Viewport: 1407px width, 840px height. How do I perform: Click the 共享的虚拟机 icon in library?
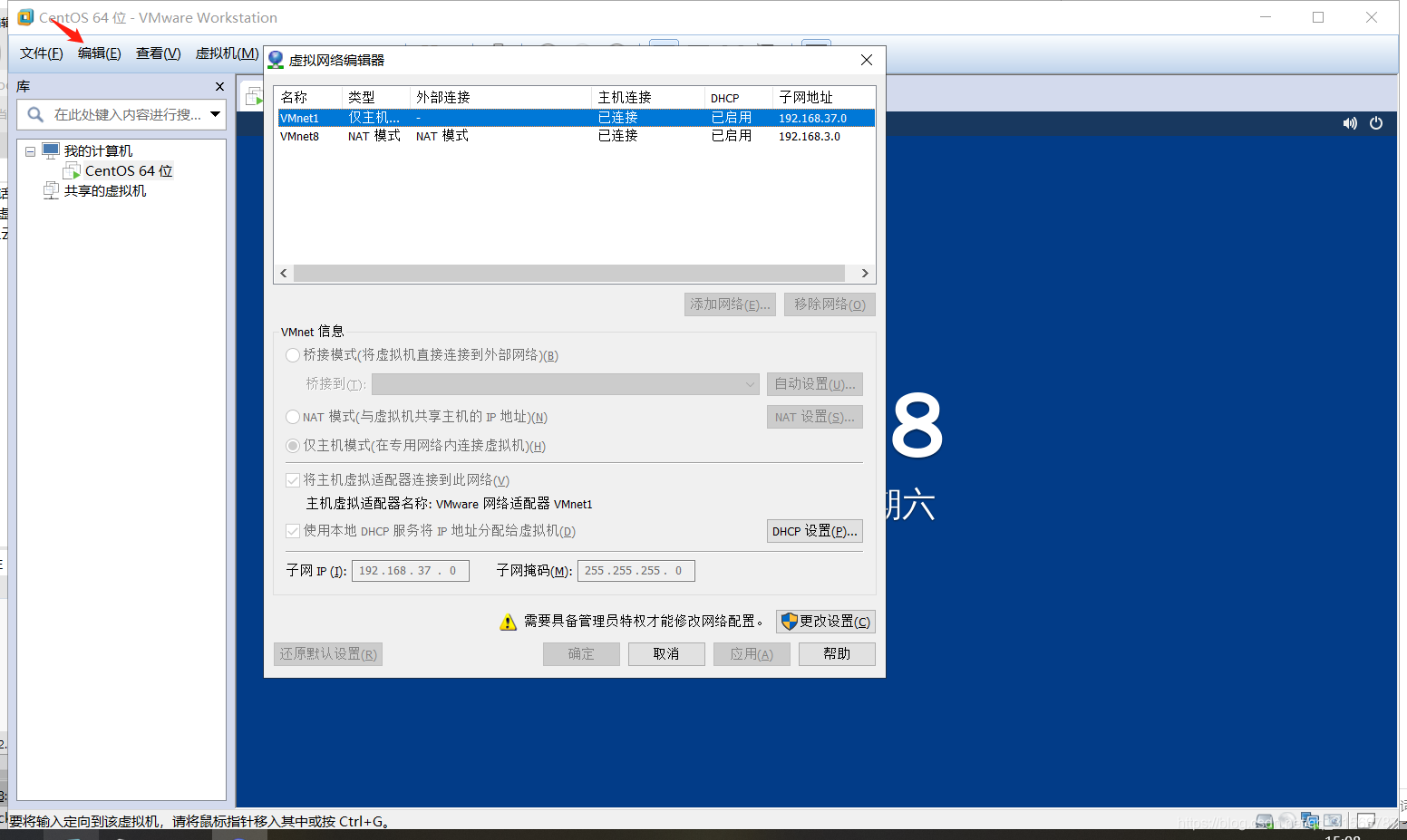tap(52, 190)
